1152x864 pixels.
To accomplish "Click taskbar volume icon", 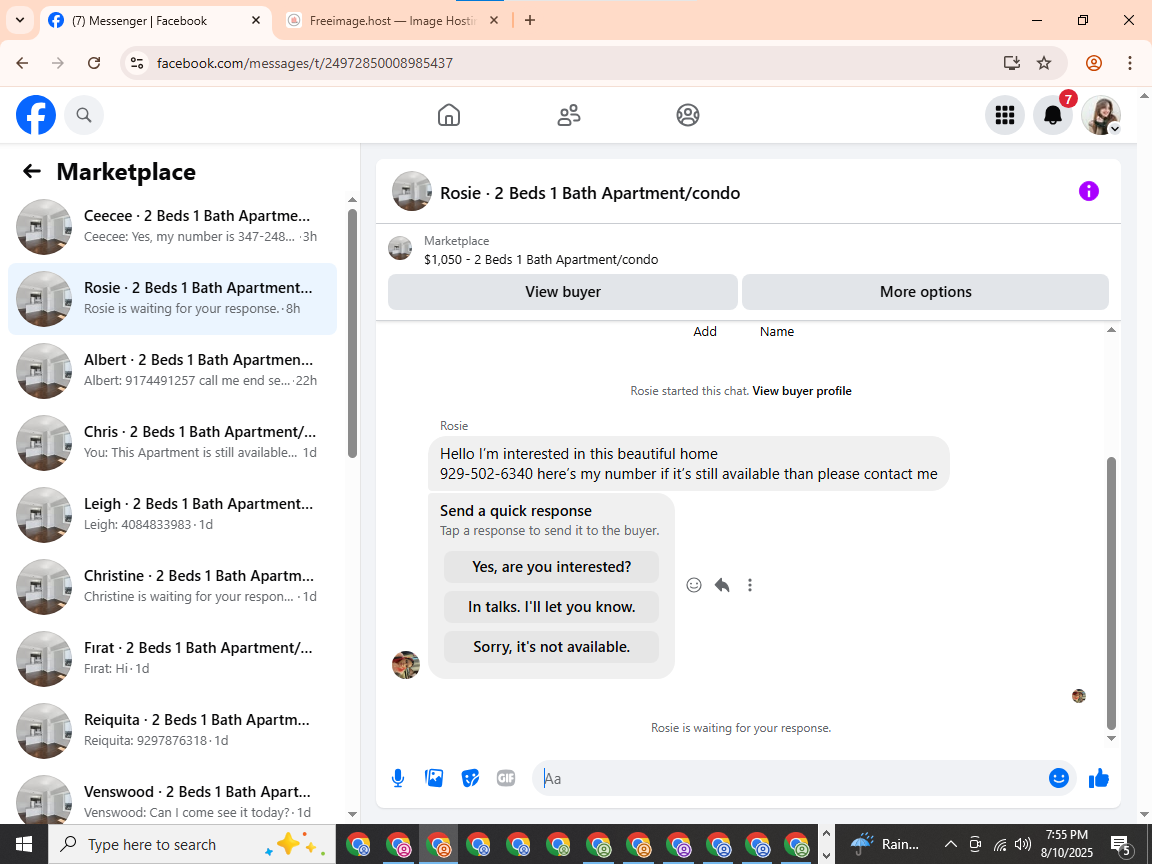I will tap(1023, 844).
